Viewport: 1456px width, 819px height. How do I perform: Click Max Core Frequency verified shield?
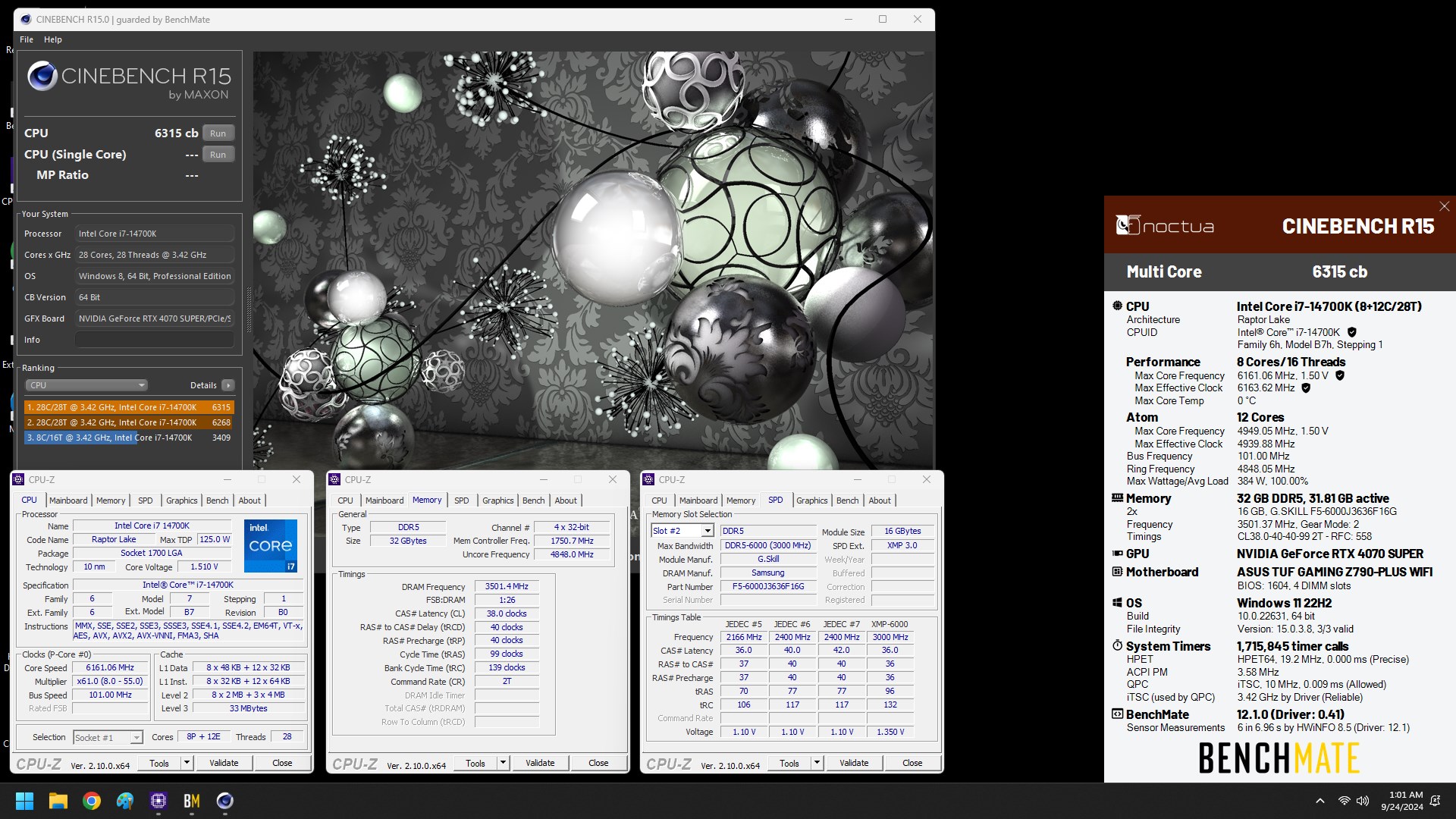[1340, 375]
